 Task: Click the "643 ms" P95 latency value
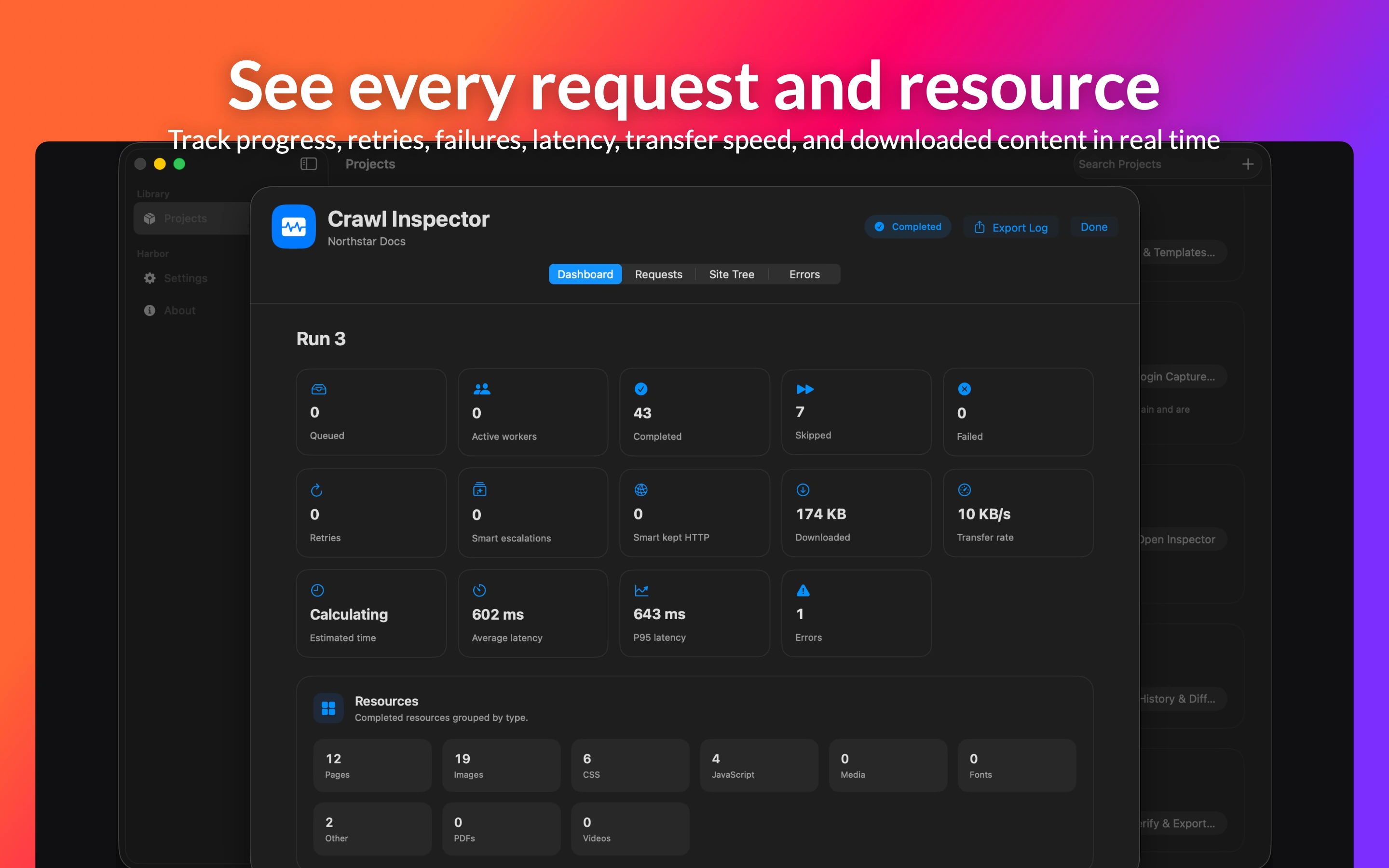point(659,614)
